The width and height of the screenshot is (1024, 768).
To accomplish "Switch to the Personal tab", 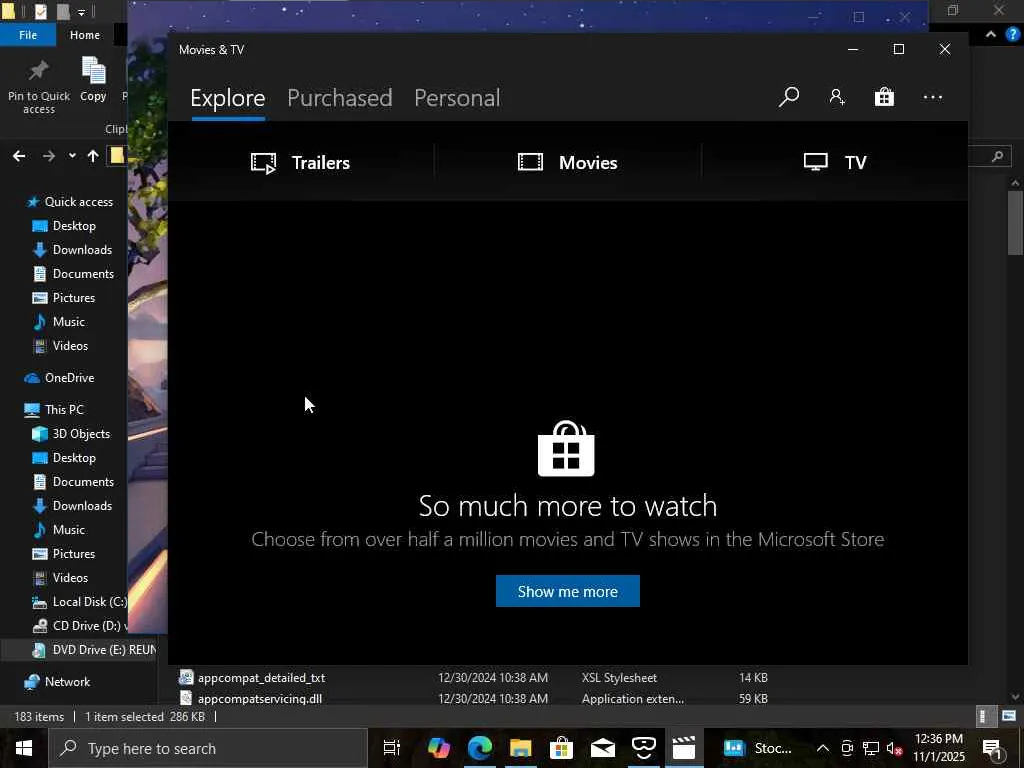I will tap(457, 98).
